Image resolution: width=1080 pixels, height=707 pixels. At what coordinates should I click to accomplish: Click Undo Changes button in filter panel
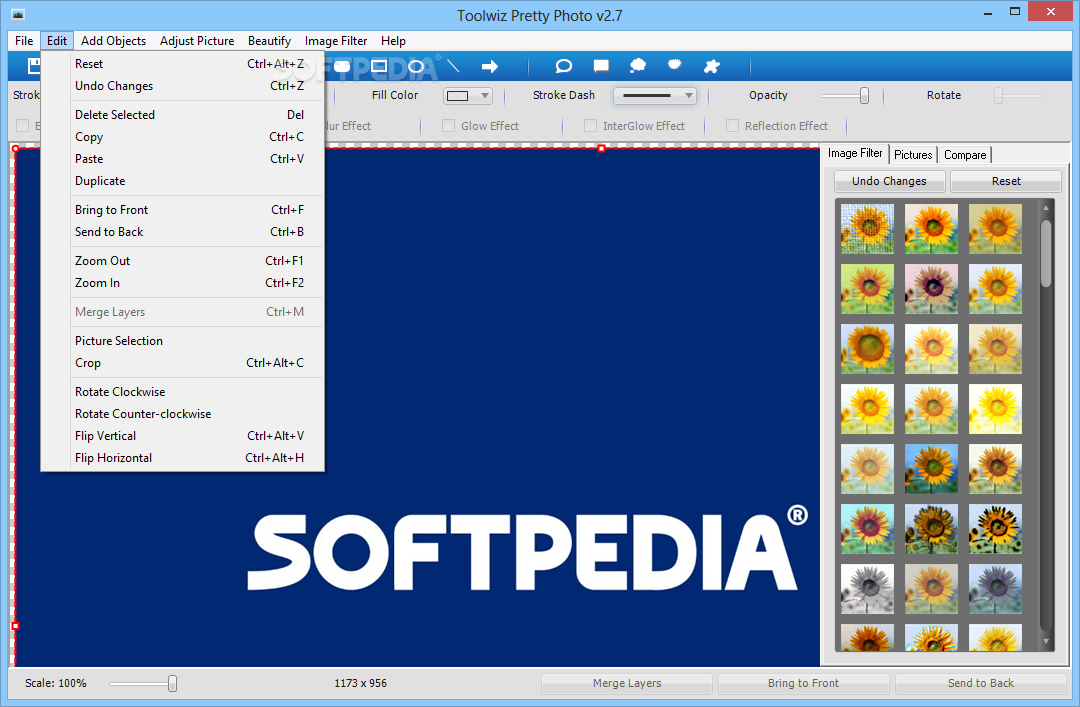(x=889, y=181)
